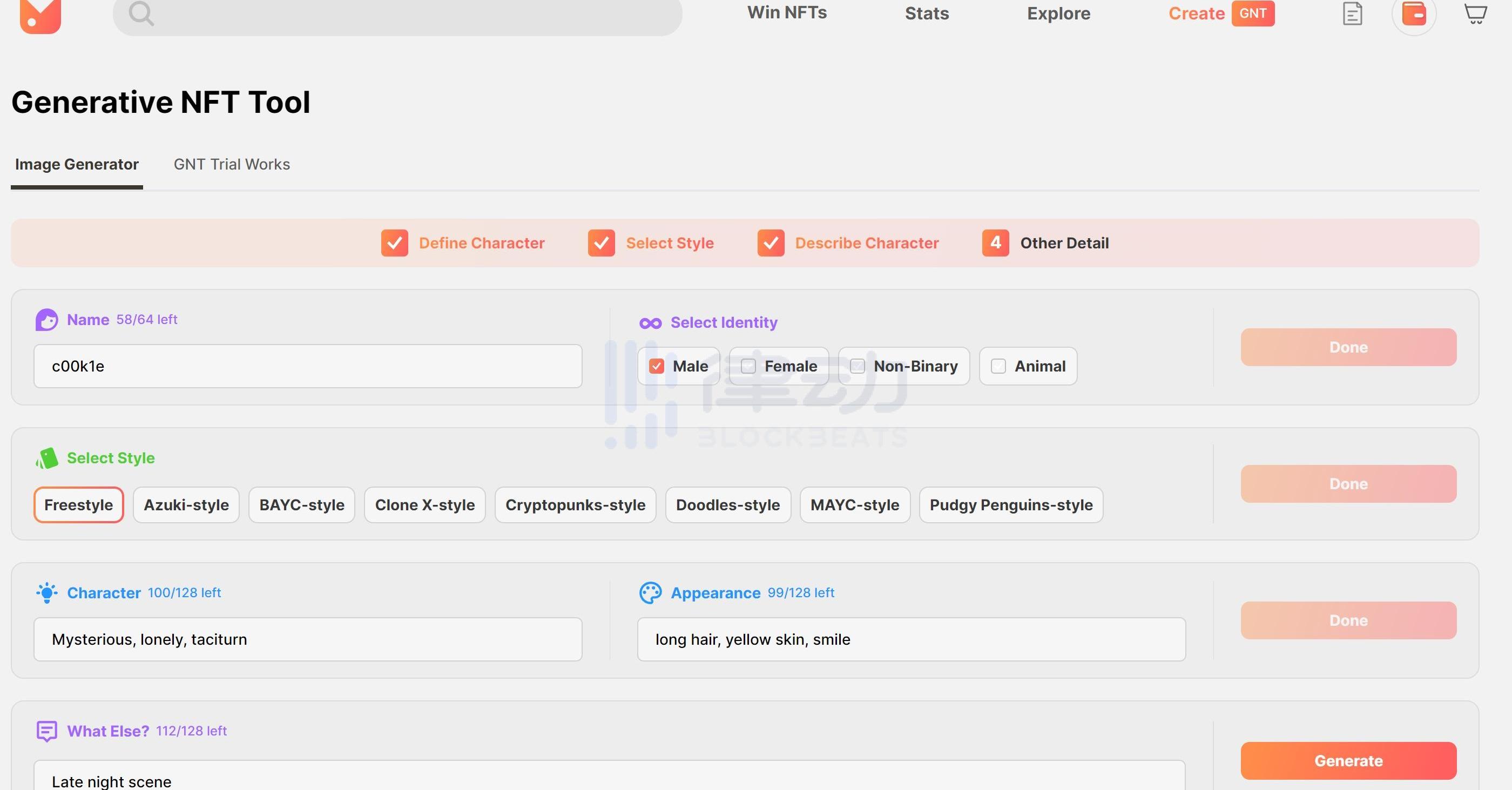The width and height of the screenshot is (1512, 790).
Task: Select the Pudgy Penguins-style option
Action: coord(1011,505)
